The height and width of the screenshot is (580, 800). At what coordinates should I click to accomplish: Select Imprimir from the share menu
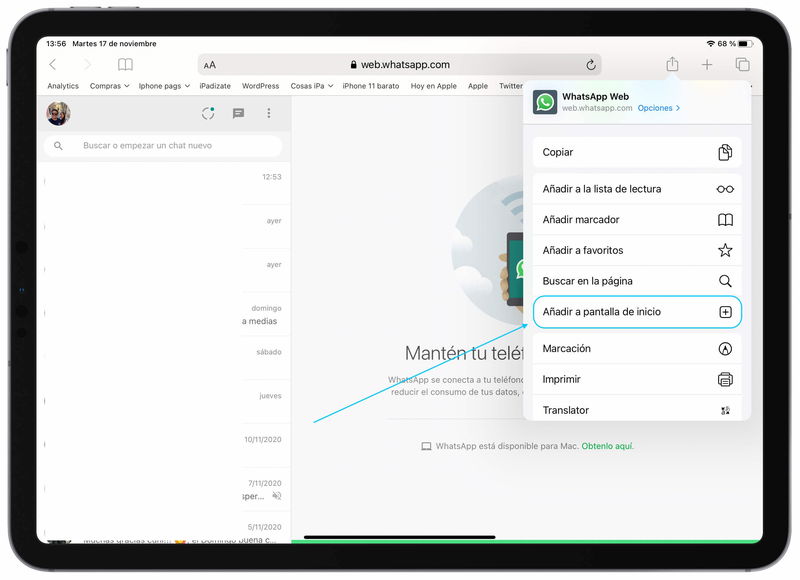[x=637, y=379]
